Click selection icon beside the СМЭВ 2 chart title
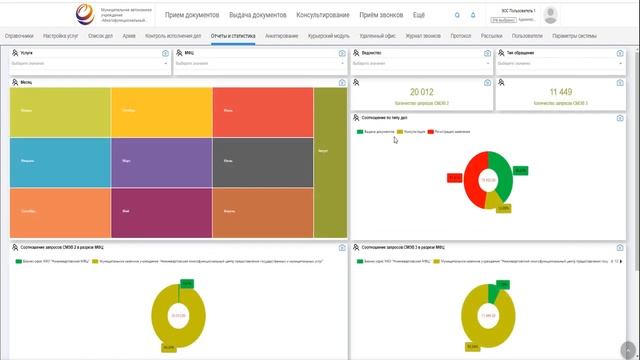This screenshot has height=360, width=640. coord(15,247)
